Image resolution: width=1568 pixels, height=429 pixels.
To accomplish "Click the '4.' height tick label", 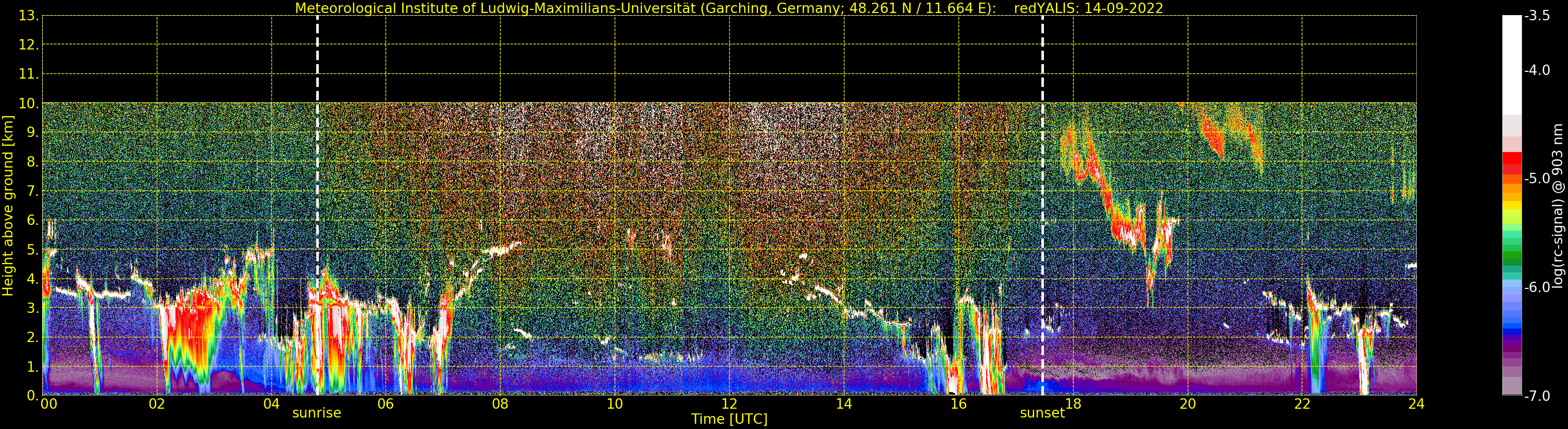I will (32, 279).
